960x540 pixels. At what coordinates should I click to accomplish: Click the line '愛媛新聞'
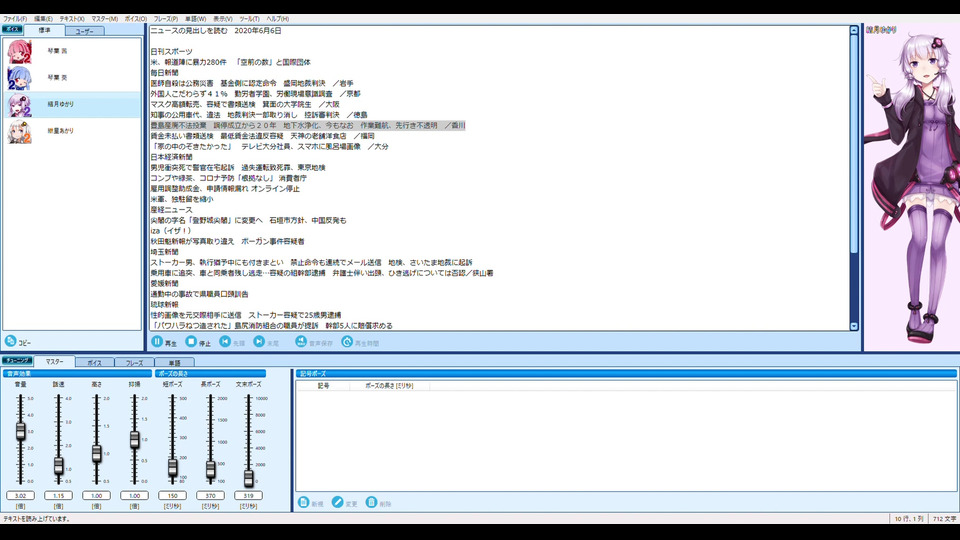coord(165,283)
